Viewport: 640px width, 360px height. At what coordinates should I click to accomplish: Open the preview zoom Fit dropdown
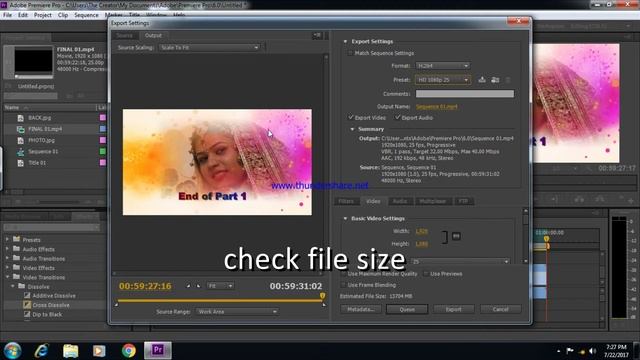(x=220, y=286)
